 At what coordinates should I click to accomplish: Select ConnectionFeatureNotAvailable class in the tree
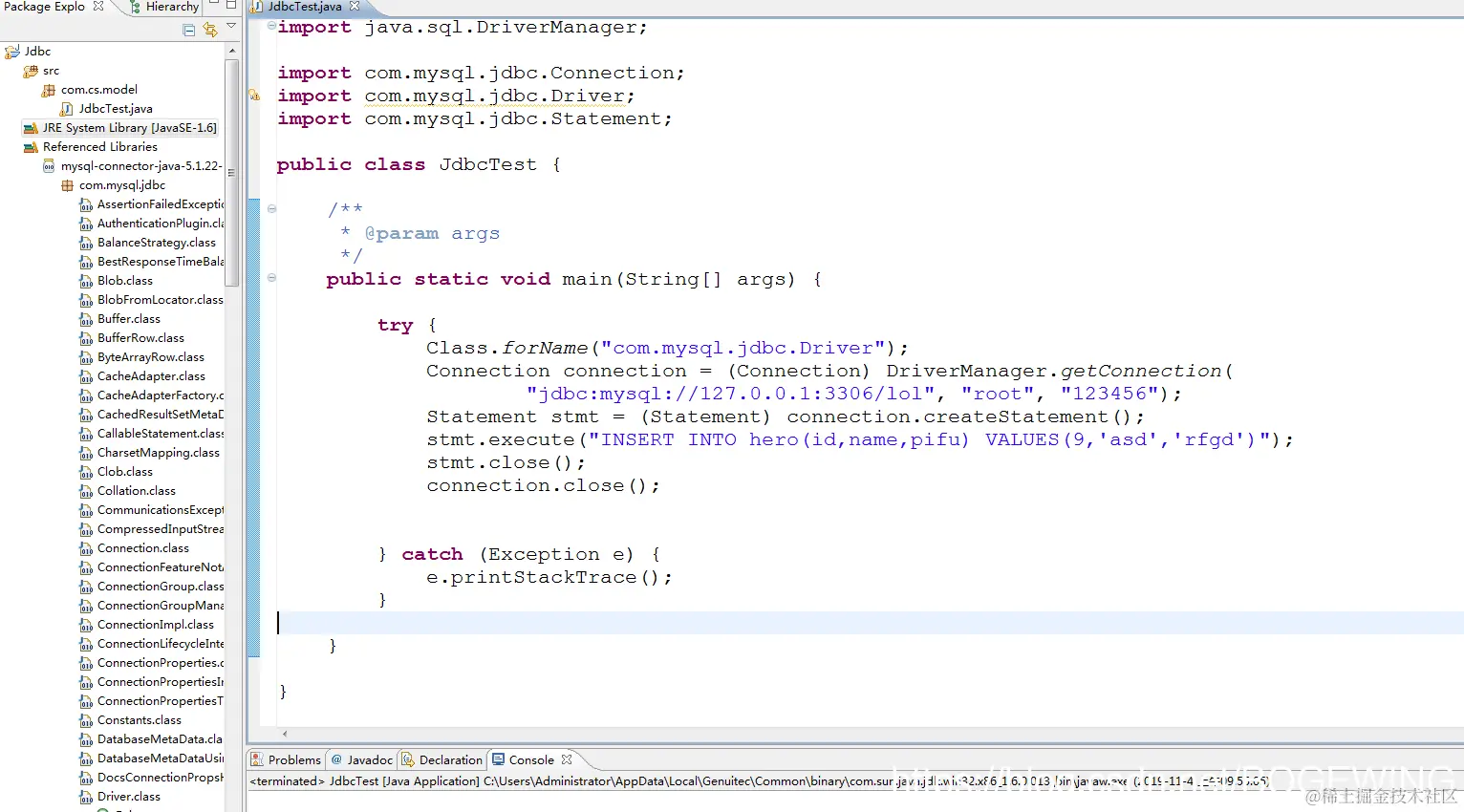pos(161,567)
